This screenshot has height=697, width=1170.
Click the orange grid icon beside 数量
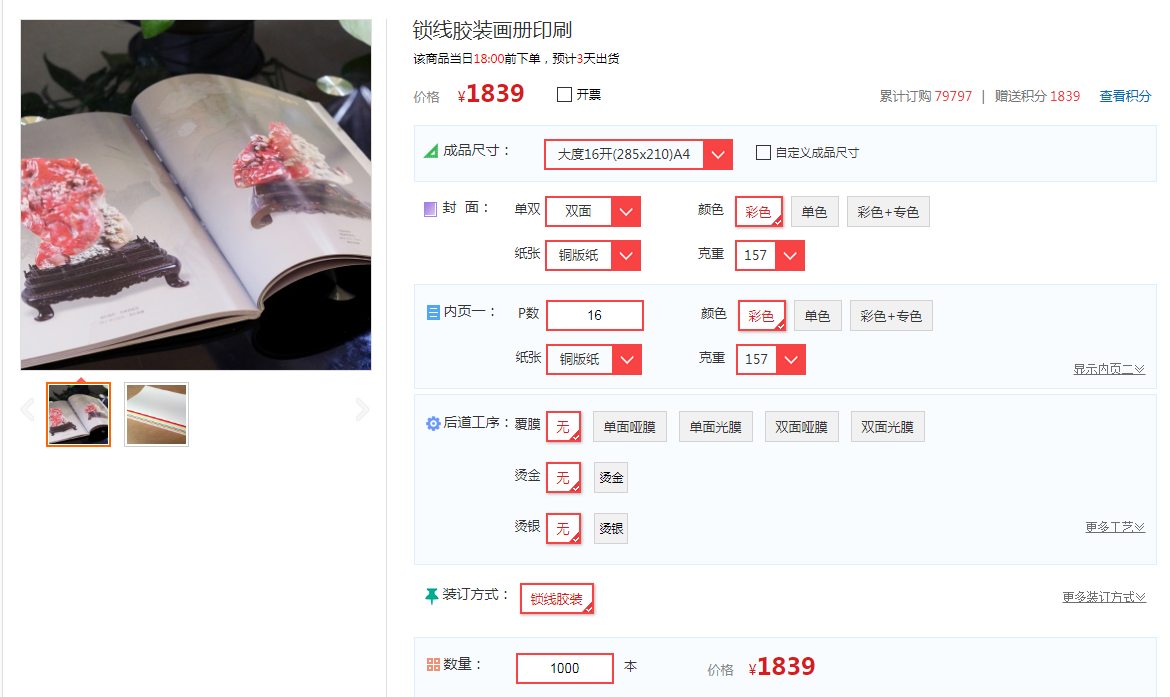click(433, 664)
